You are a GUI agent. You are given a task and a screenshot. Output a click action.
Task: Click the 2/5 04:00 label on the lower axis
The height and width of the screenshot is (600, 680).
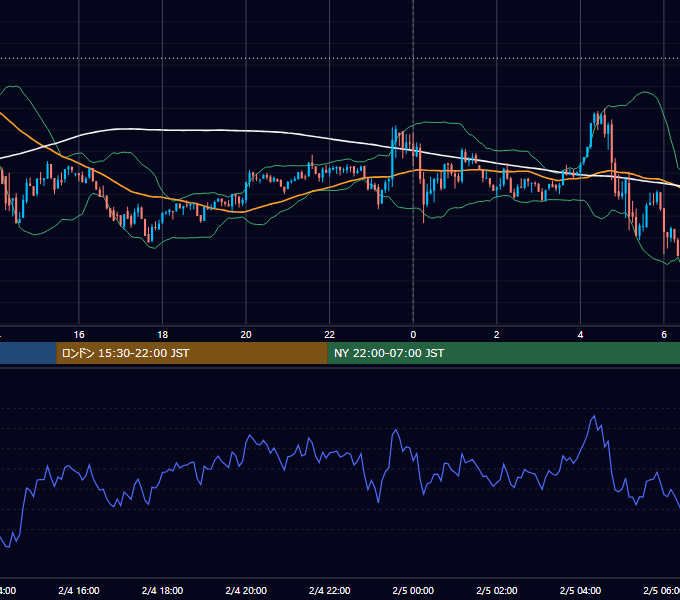click(x=580, y=590)
